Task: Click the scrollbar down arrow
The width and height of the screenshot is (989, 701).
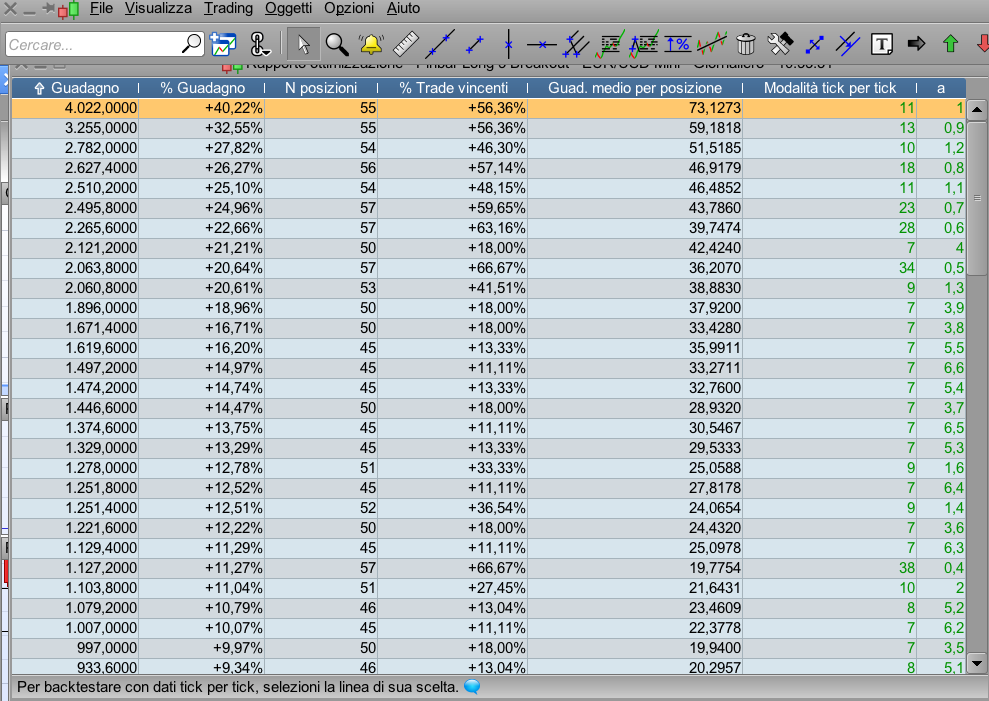Action: tap(976, 663)
